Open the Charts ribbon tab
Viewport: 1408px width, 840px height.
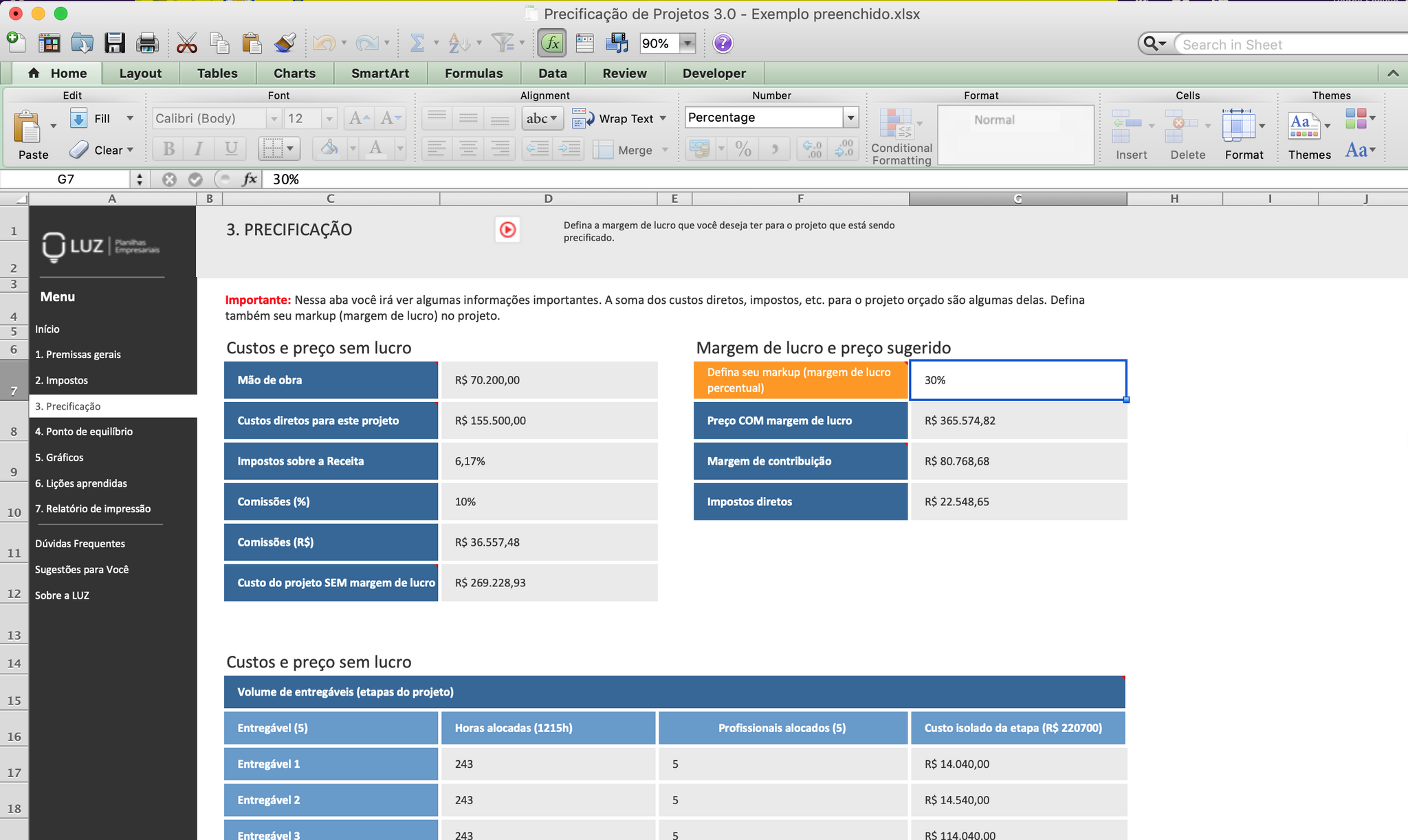pos(294,73)
